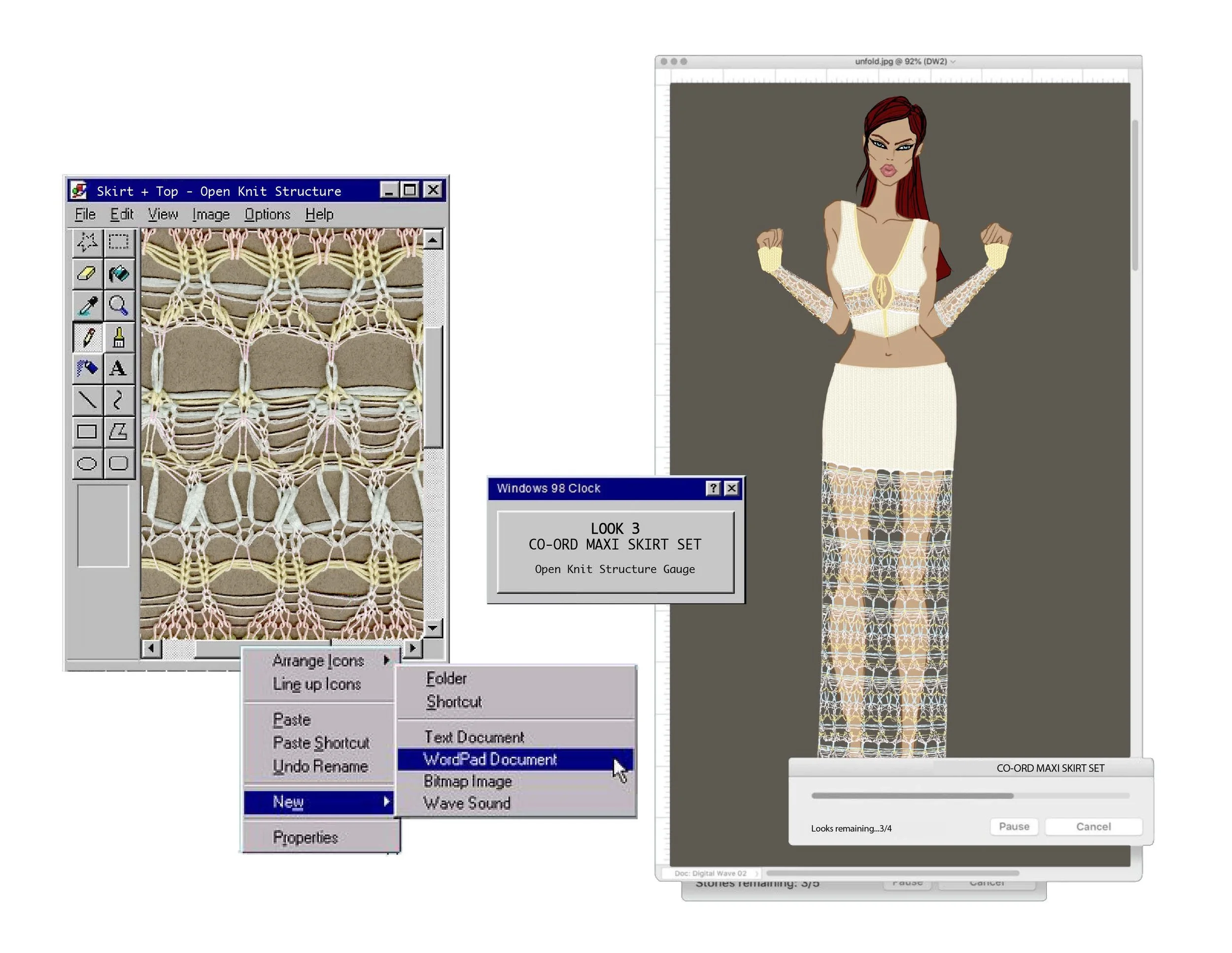
Task: Select the Curve line tool
Action: [x=118, y=400]
